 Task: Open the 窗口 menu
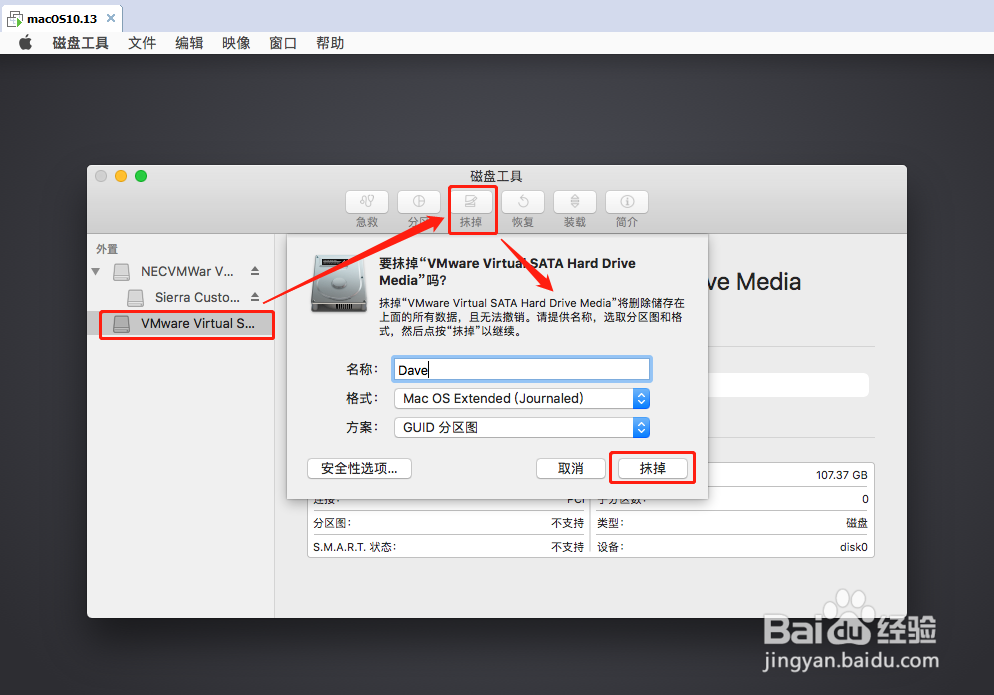[283, 43]
